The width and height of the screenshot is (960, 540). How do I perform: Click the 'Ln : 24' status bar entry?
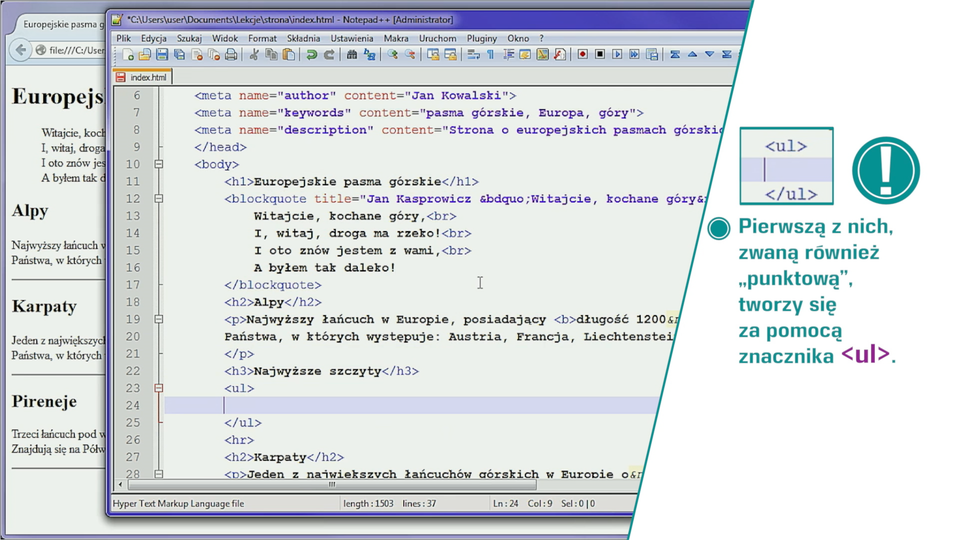(x=506, y=503)
